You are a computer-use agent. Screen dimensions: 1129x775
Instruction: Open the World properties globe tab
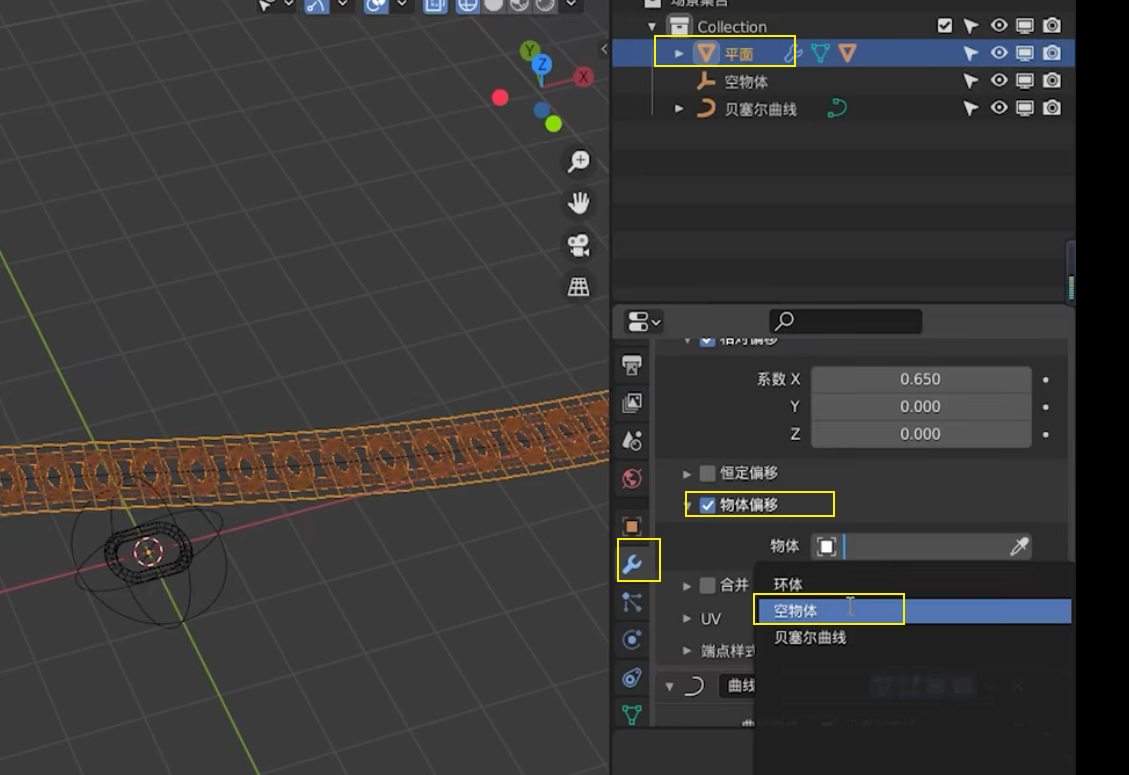pos(632,478)
